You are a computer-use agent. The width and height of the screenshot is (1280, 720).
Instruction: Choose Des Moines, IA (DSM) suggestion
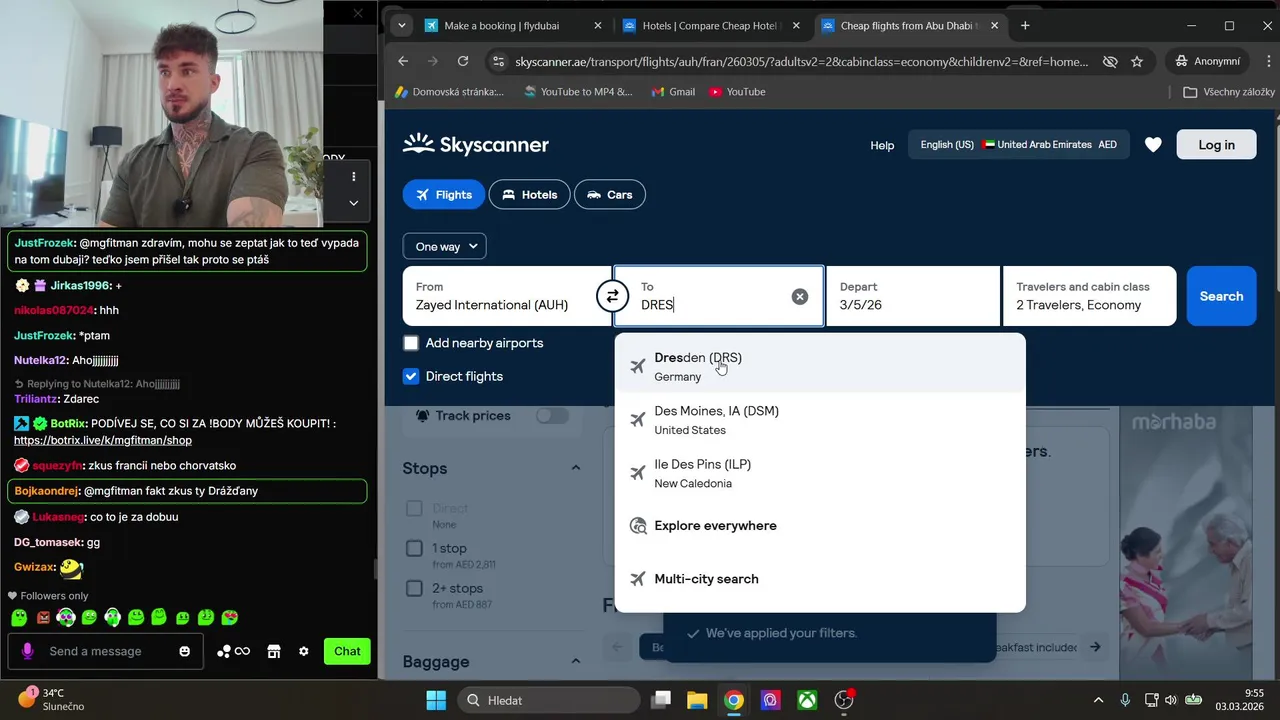click(820, 420)
